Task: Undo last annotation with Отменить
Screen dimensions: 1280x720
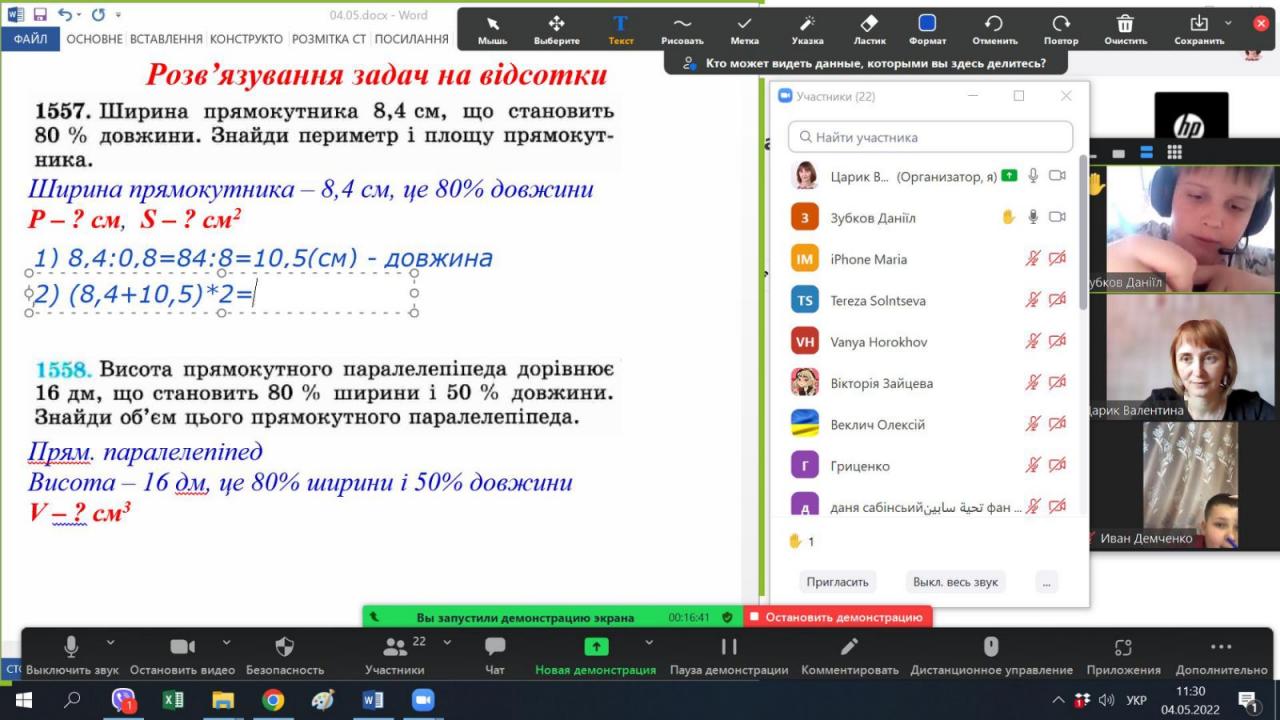Action: (x=993, y=28)
